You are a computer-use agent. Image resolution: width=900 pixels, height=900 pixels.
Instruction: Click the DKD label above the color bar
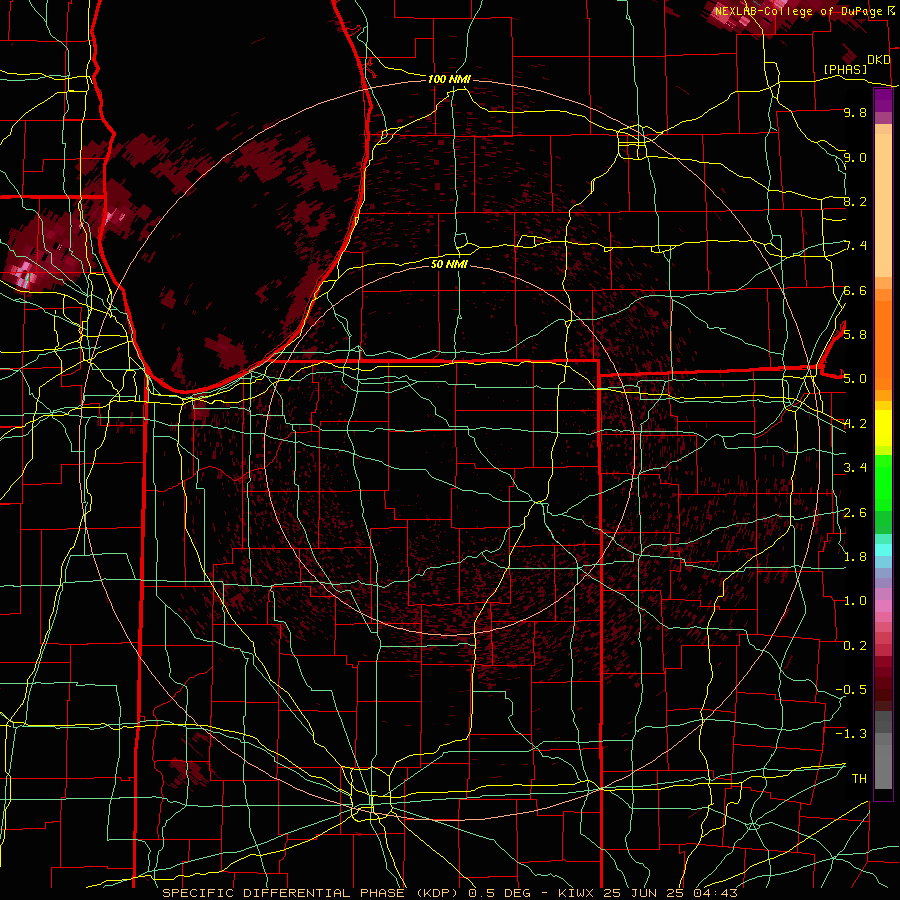click(x=878, y=60)
